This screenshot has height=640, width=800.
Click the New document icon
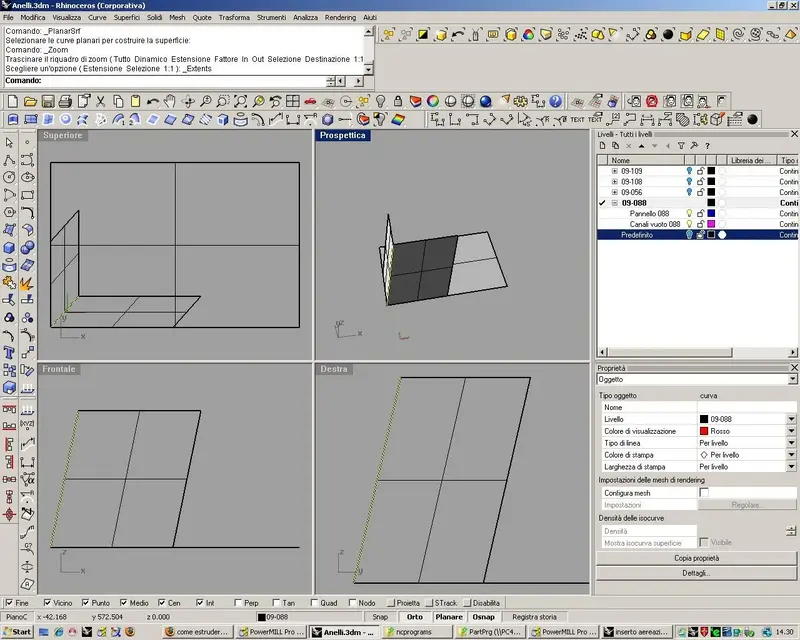pyautogui.click(x=12, y=101)
